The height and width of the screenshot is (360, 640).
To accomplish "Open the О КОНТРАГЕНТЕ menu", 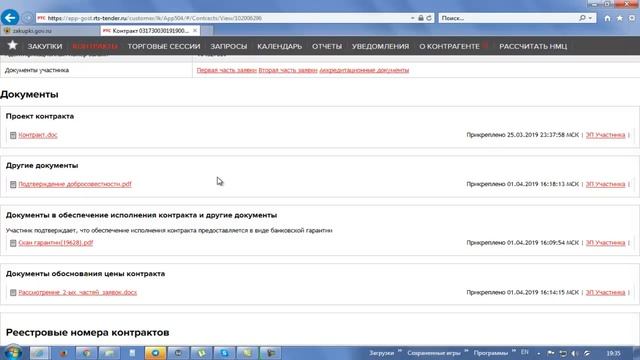I will click(x=449, y=47).
